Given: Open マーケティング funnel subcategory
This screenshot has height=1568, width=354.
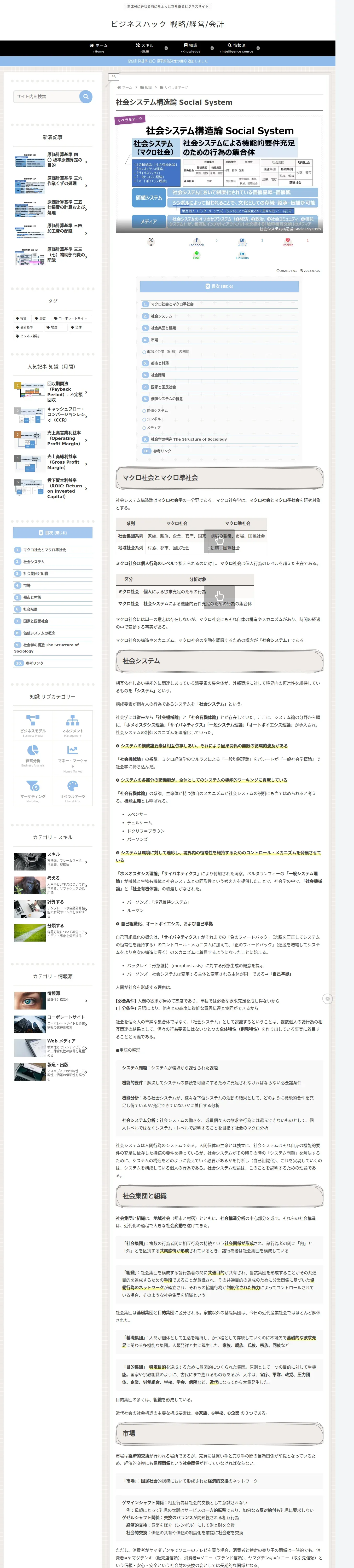Looking at the screenshot, I should 33,791.
